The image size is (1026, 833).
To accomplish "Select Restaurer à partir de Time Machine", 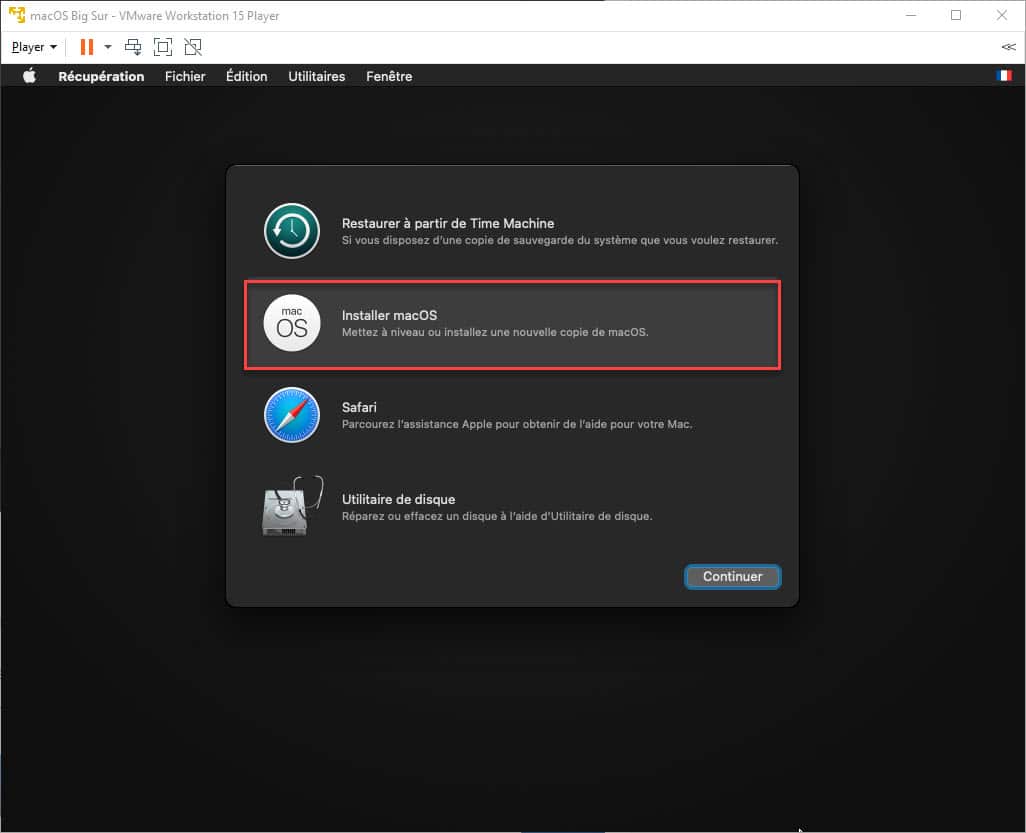I will (x=448, y=223).
